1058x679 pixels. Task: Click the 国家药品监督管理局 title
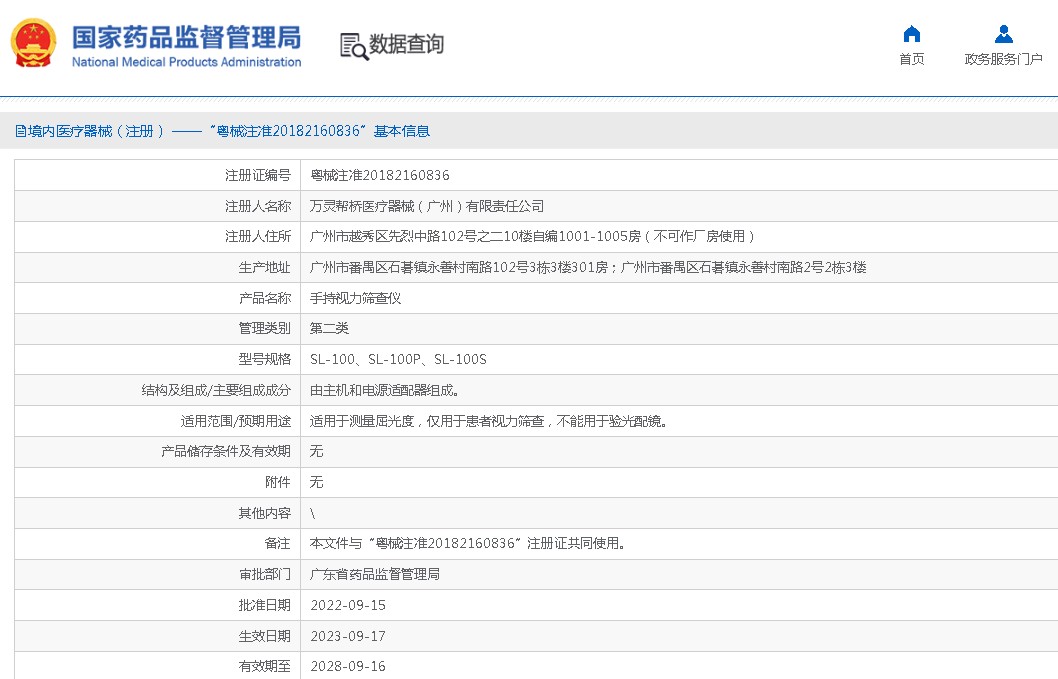click(x=187, y=37)
